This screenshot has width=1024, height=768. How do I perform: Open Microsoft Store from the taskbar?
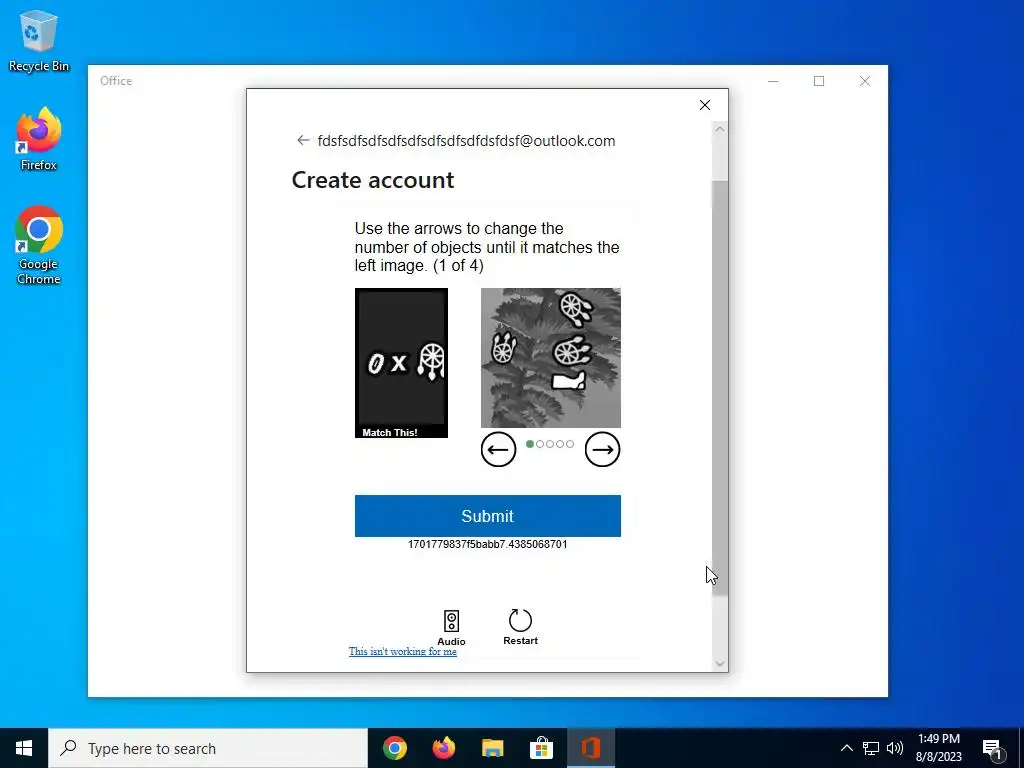[541, 748]
